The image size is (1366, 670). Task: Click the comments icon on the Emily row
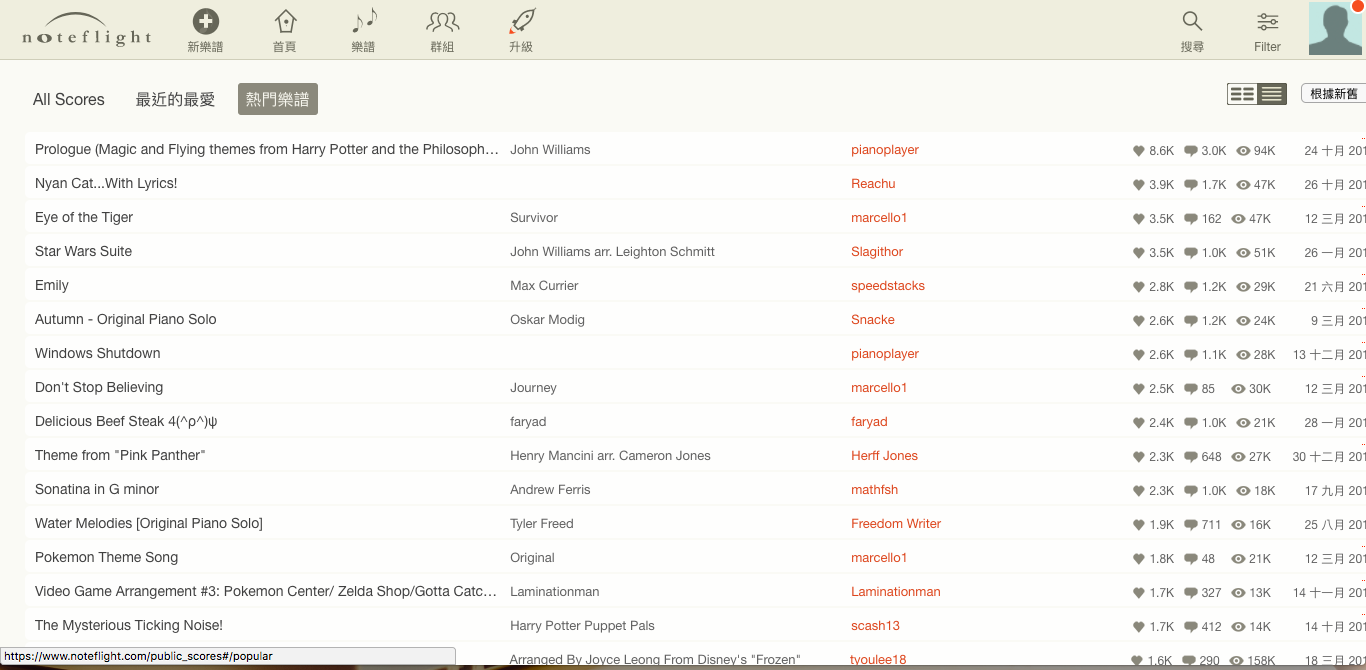point(1191,287)
